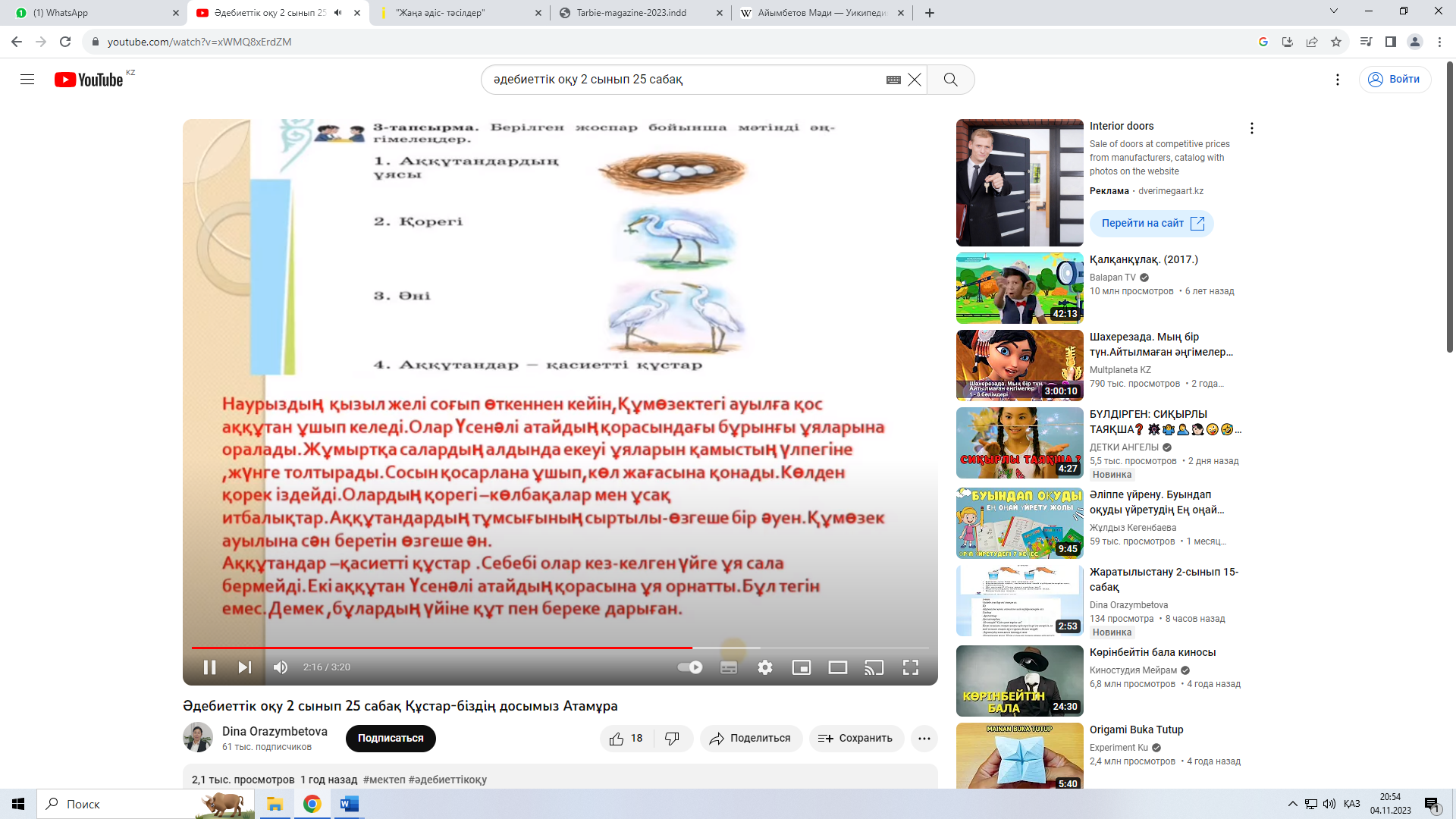Screen dimensions: 1456x819
Task: Toggle subtitles on the video
Action: [x=729, y=667]
